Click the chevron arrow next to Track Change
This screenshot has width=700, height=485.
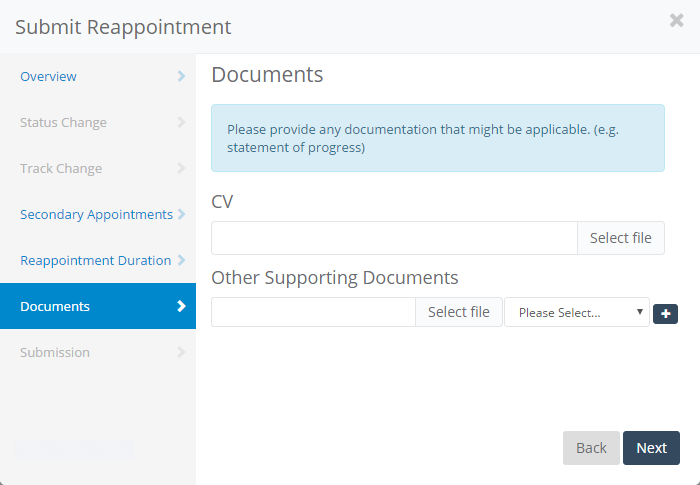pyautogui.click(x=181, y=168)
